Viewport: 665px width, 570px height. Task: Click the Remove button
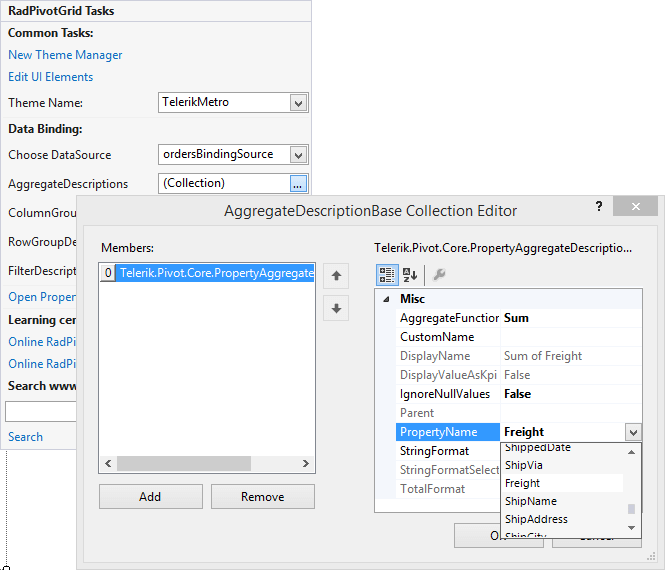tap(263, 497)
